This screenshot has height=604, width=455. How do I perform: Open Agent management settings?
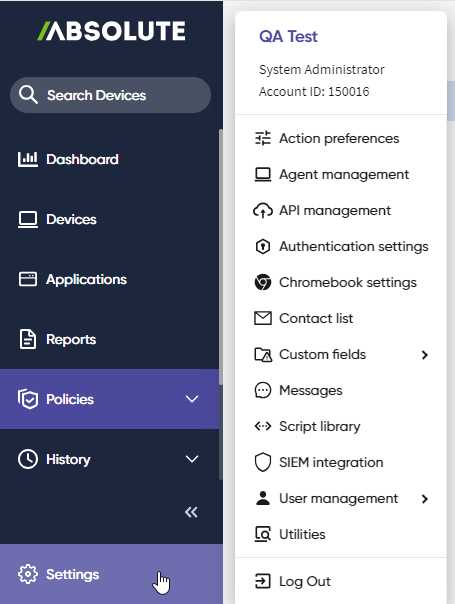pos(341,174)
